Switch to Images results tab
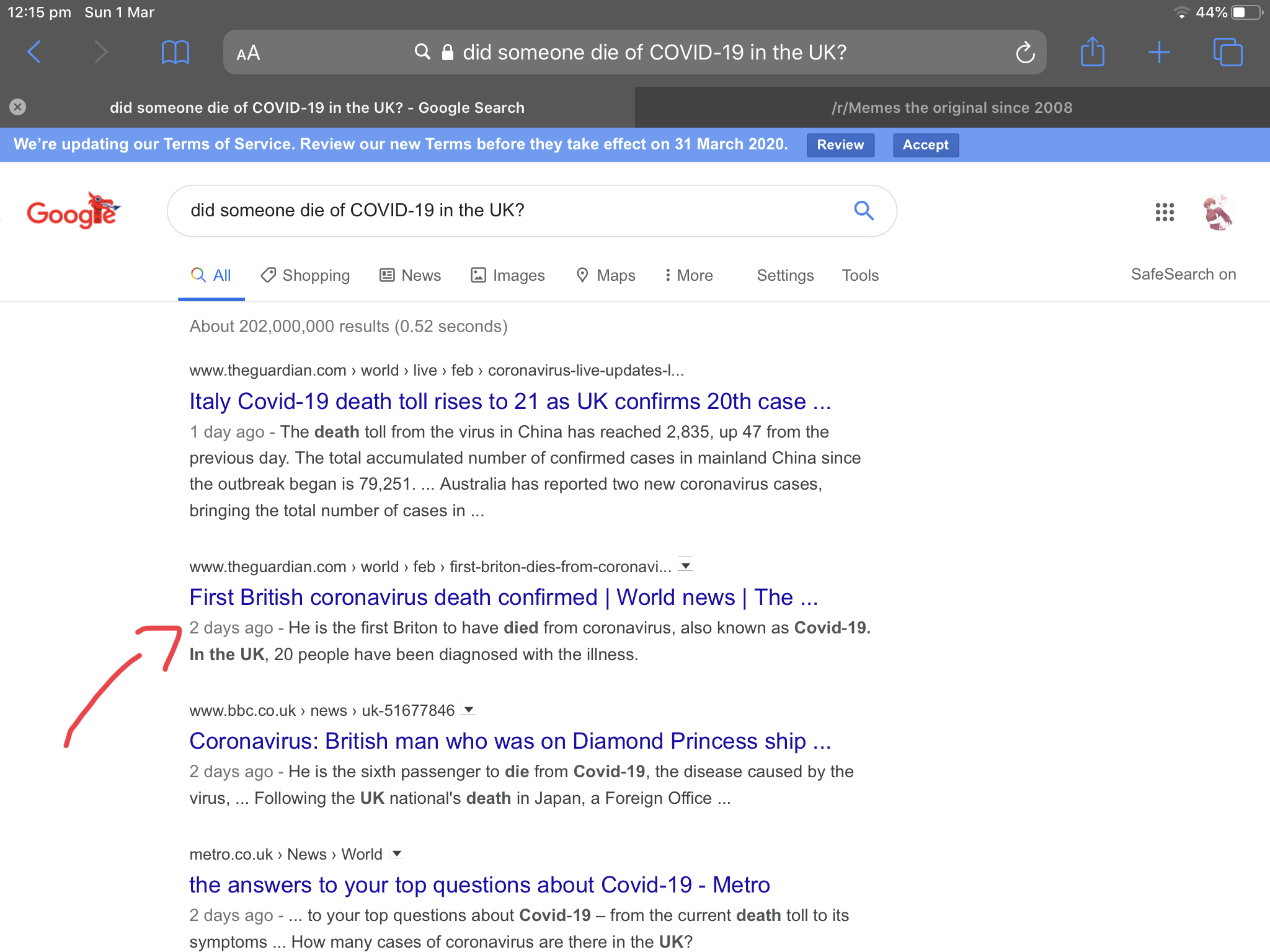Screen dimensions: 1270x952 point(507,275)
